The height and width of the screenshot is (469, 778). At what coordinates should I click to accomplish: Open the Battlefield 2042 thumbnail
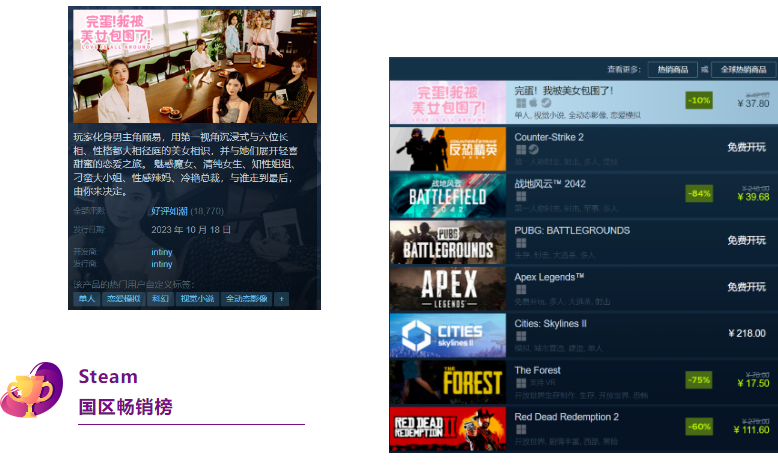point(448,196)
